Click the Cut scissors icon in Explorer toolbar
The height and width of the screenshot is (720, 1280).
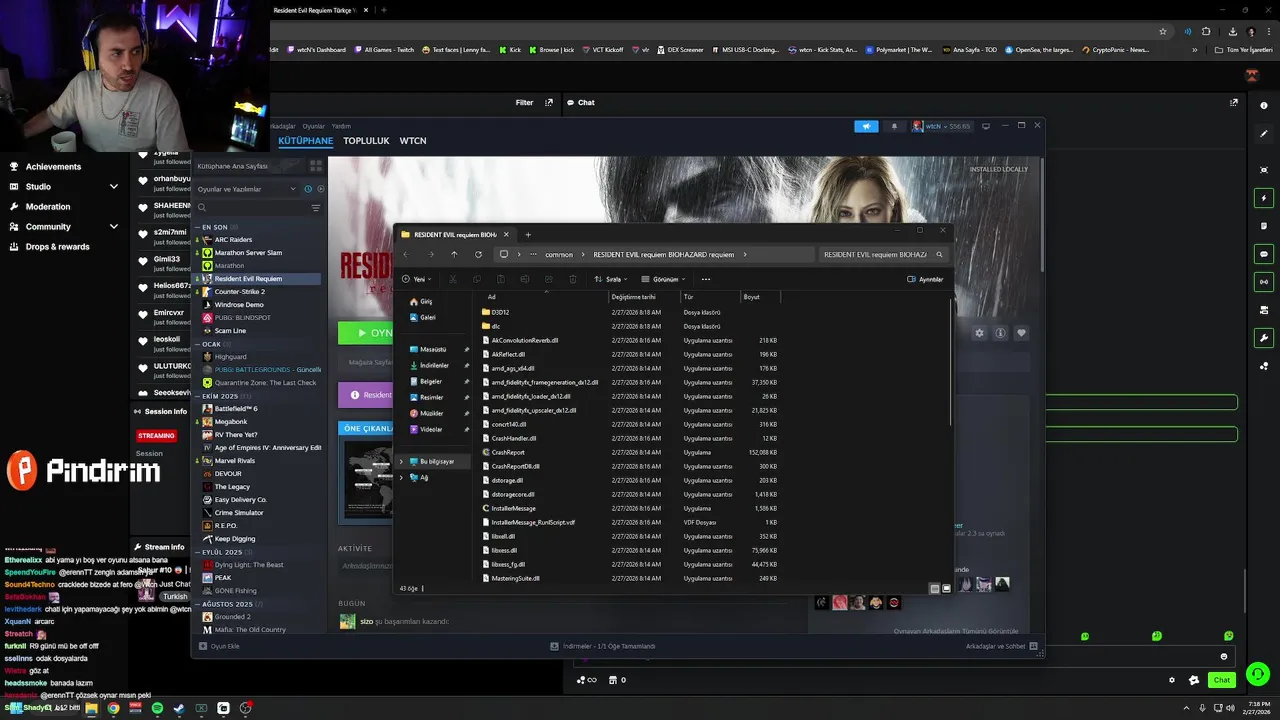point(453,279)
